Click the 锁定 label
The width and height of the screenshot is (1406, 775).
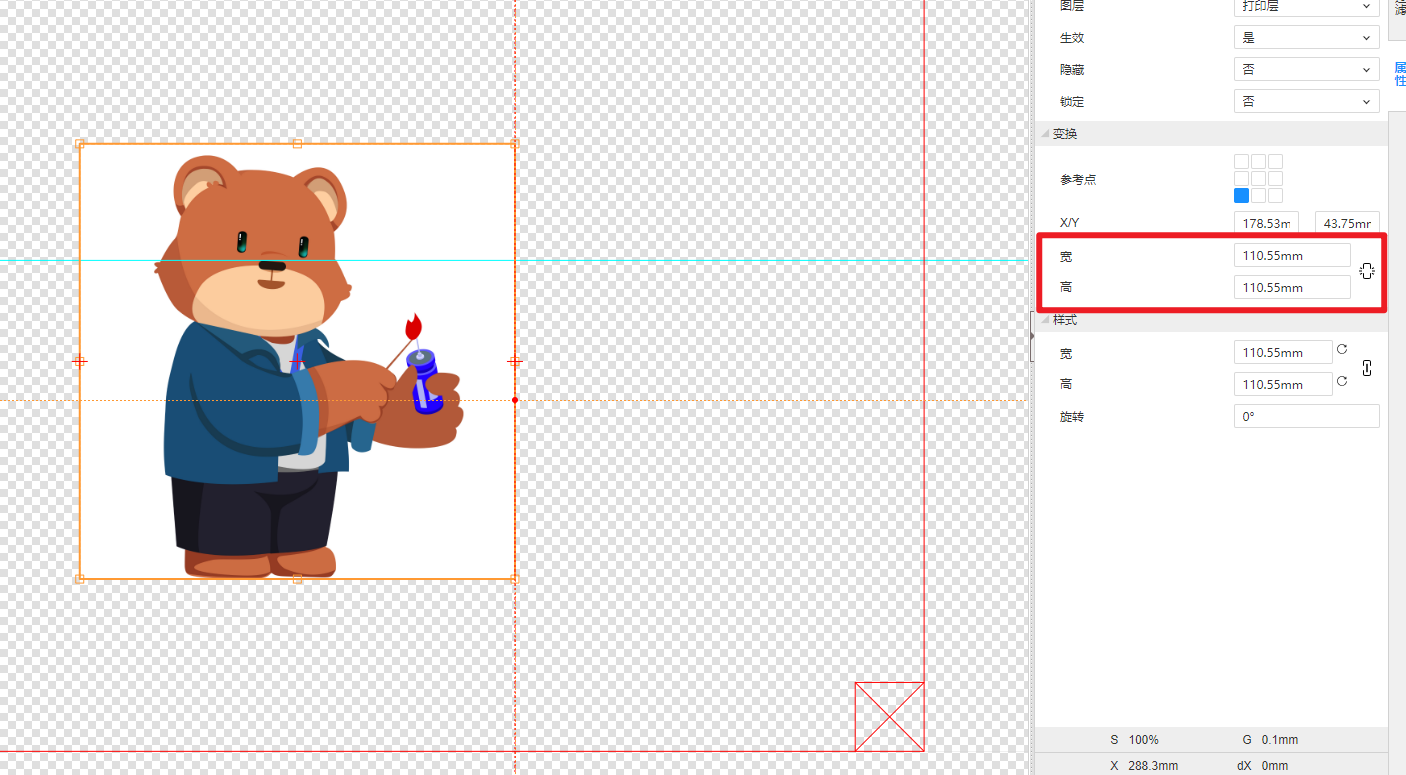pos(1072,101)
